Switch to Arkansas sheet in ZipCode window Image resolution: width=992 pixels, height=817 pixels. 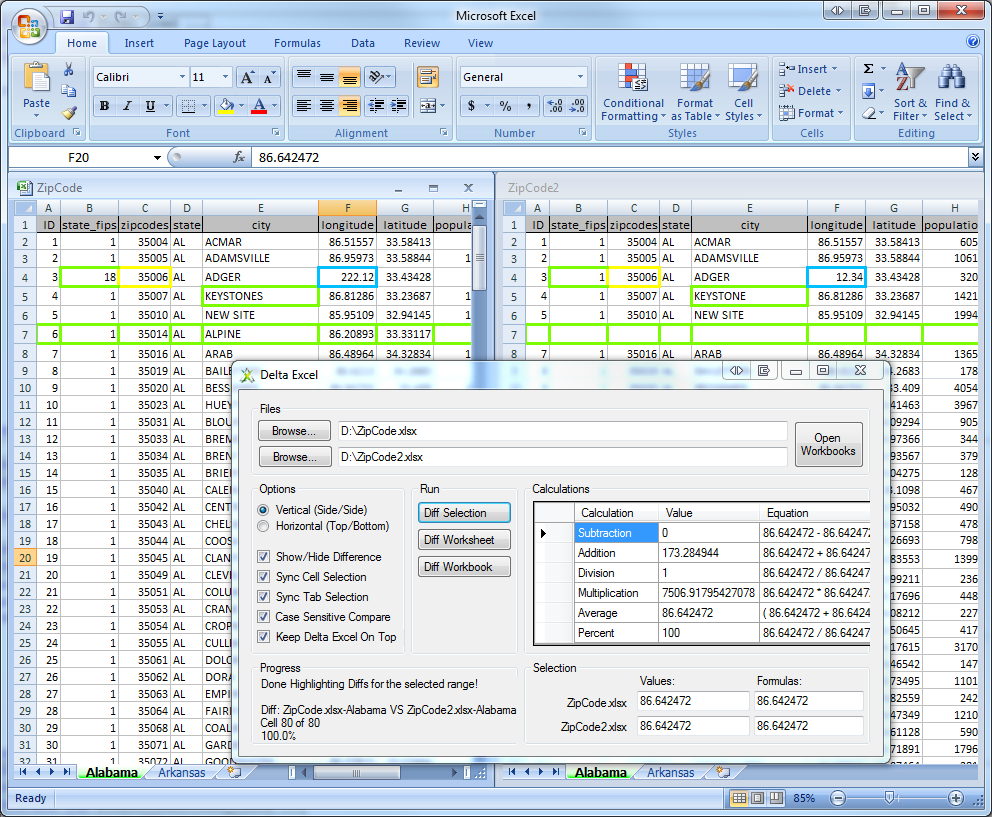tap(182, 773)
